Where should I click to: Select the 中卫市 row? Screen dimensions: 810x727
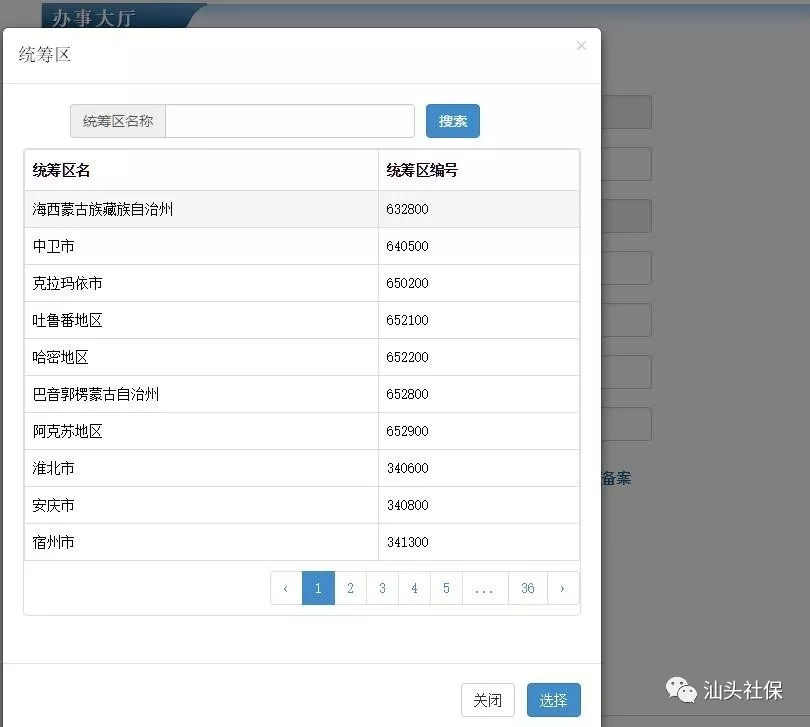pos(302,246)
